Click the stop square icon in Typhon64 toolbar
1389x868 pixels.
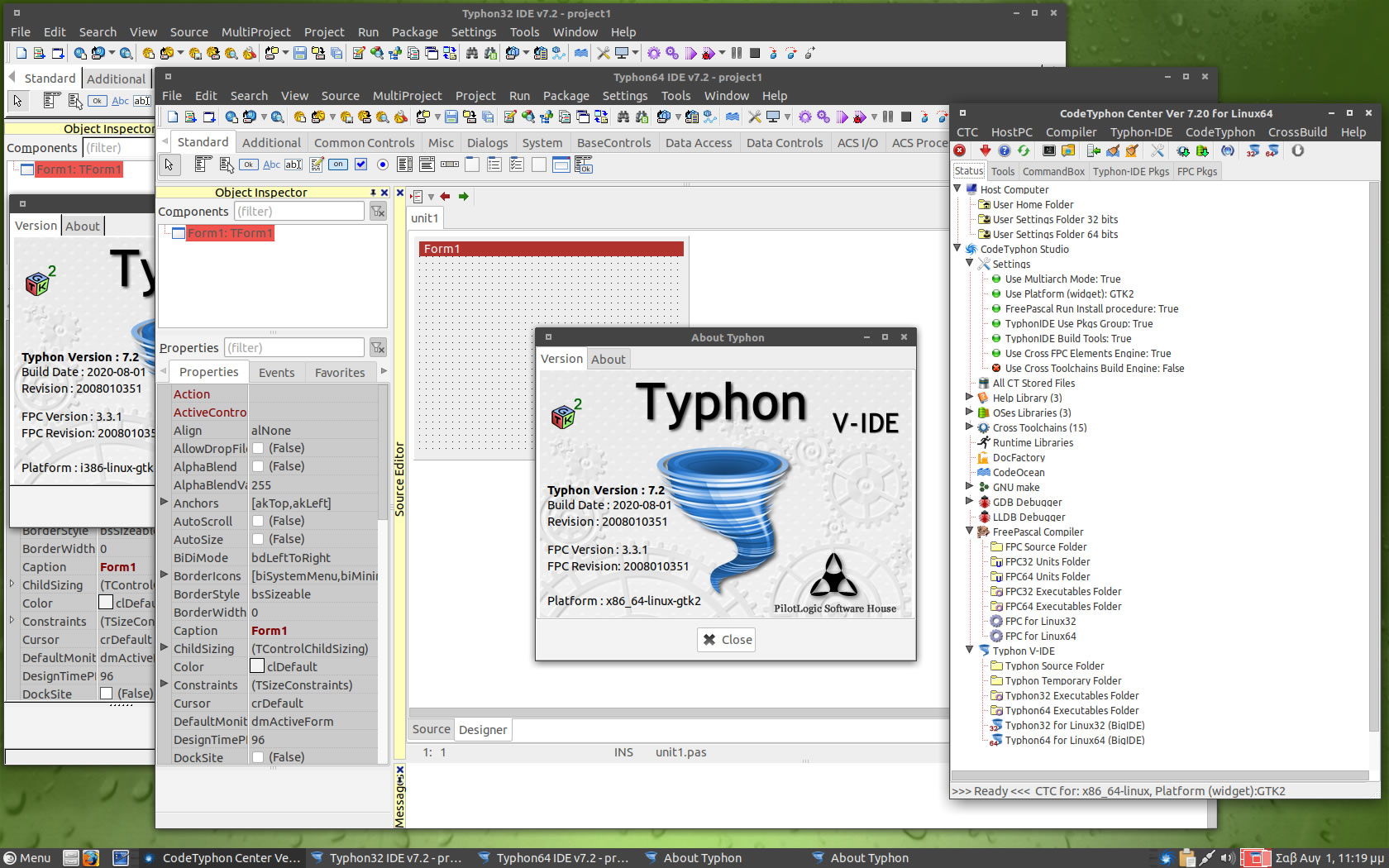(906, 117)
